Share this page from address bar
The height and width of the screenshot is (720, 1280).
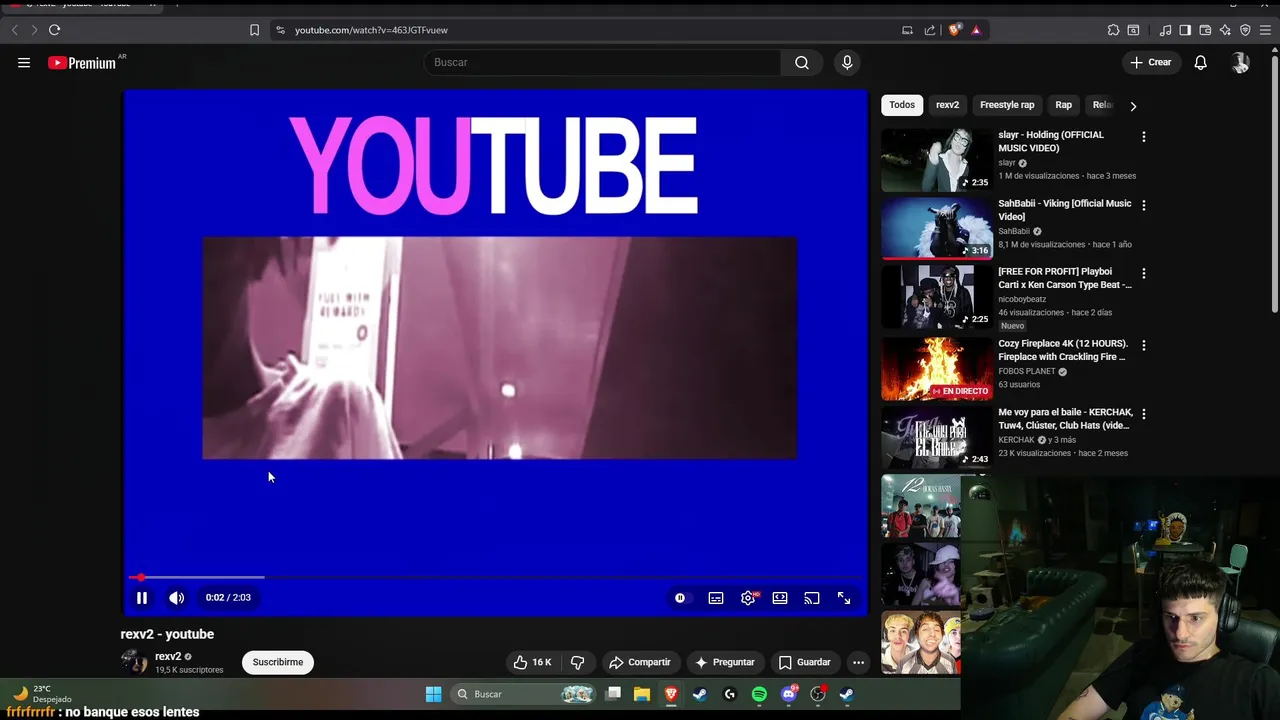930,30
